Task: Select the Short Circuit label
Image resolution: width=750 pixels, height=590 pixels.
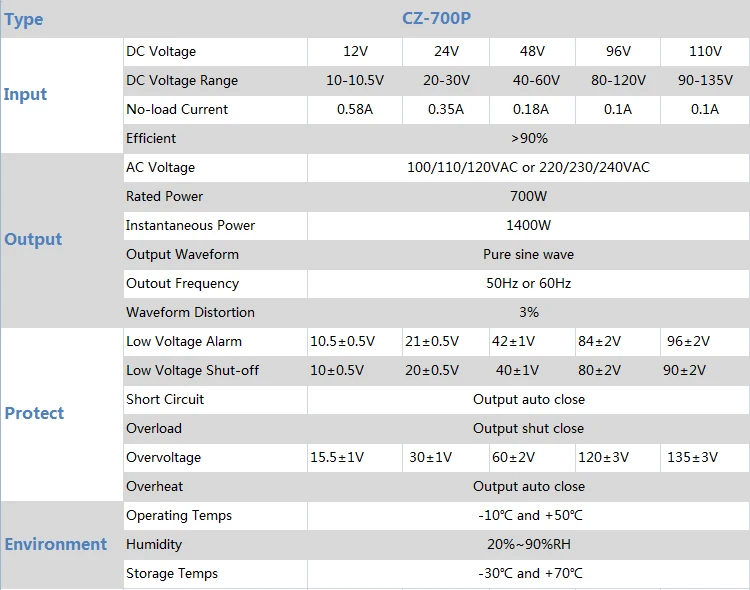Action: (x=165, y=400)
